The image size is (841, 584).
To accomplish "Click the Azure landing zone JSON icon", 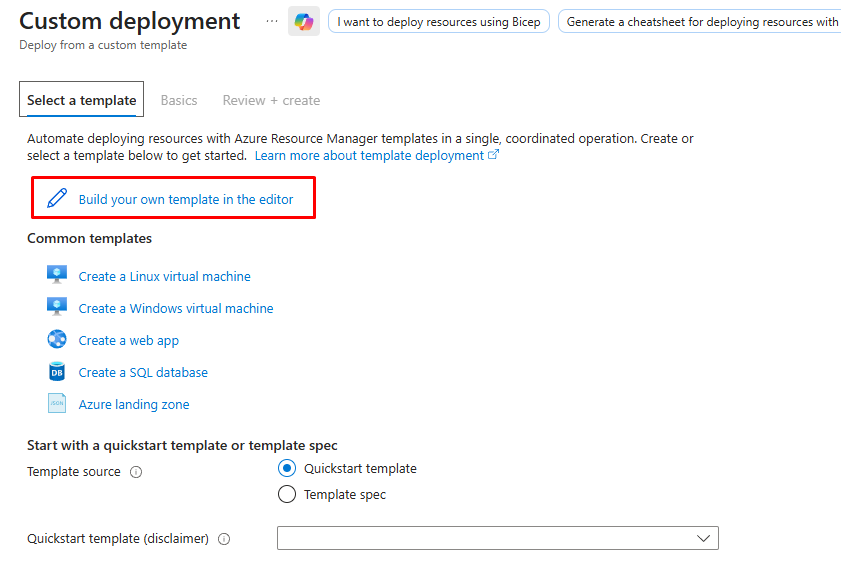I will 57,404.
